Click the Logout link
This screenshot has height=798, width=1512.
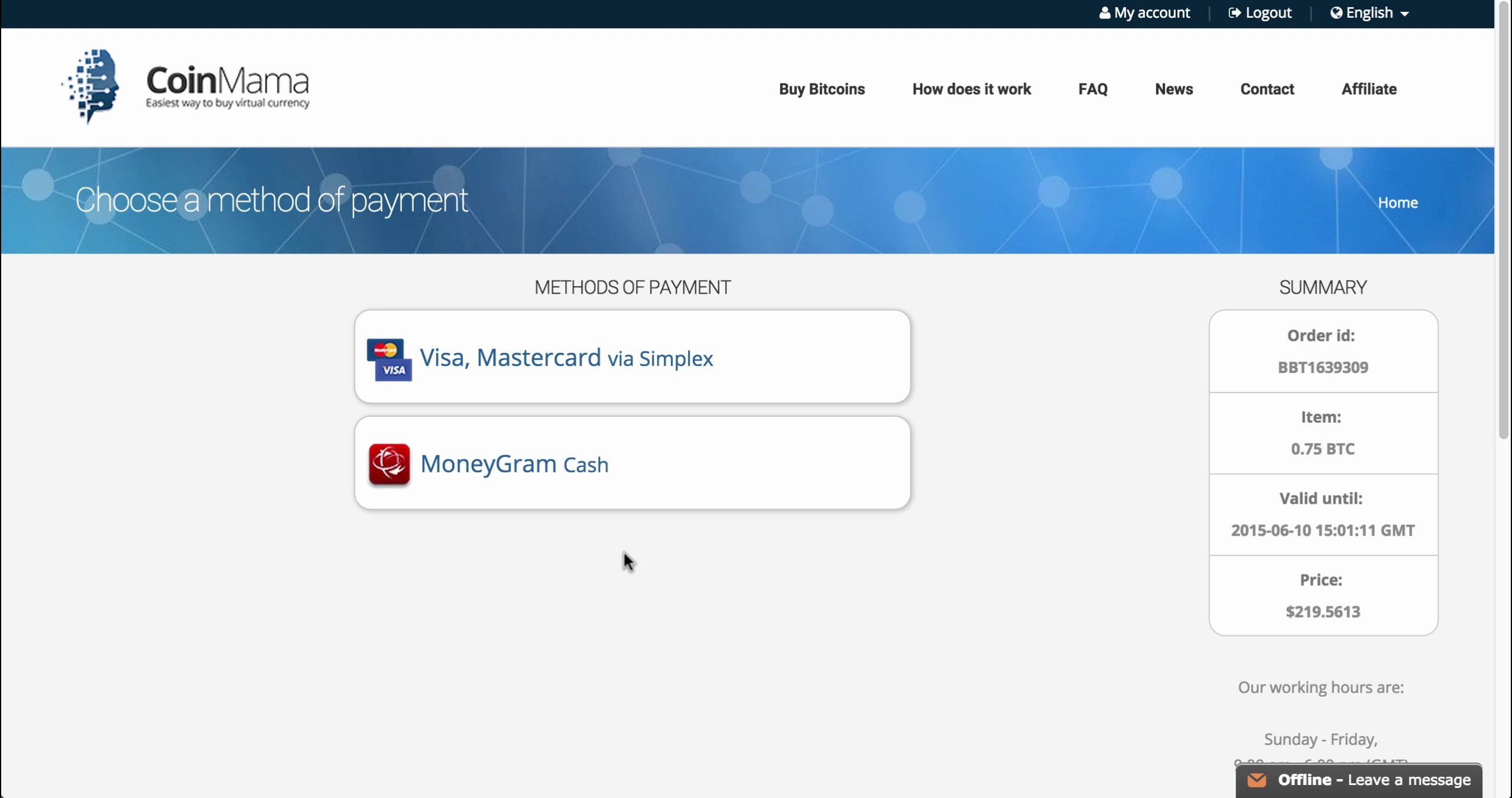(x=1260, y=13)
